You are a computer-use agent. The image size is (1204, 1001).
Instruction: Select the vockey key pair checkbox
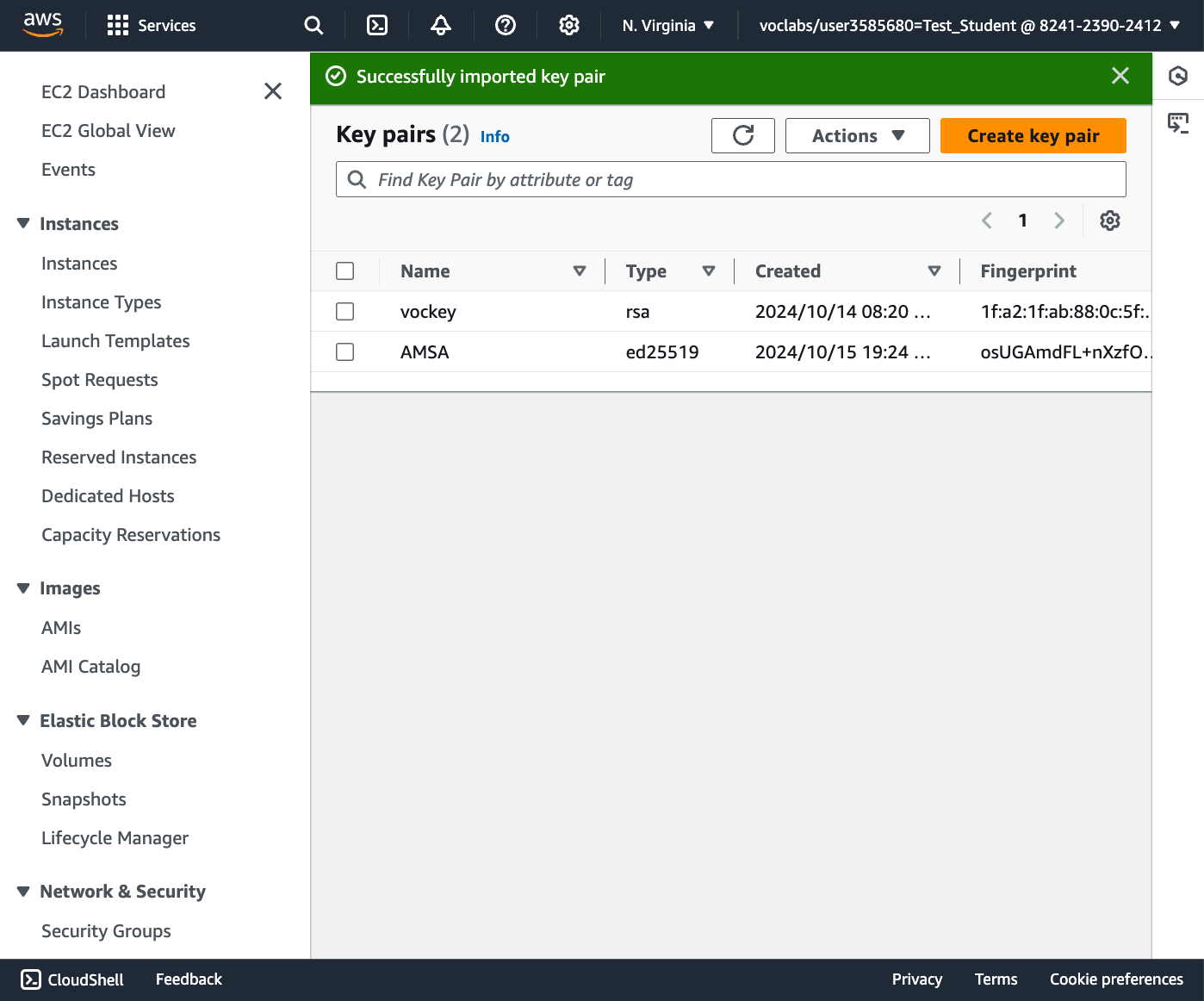[345, 312]
